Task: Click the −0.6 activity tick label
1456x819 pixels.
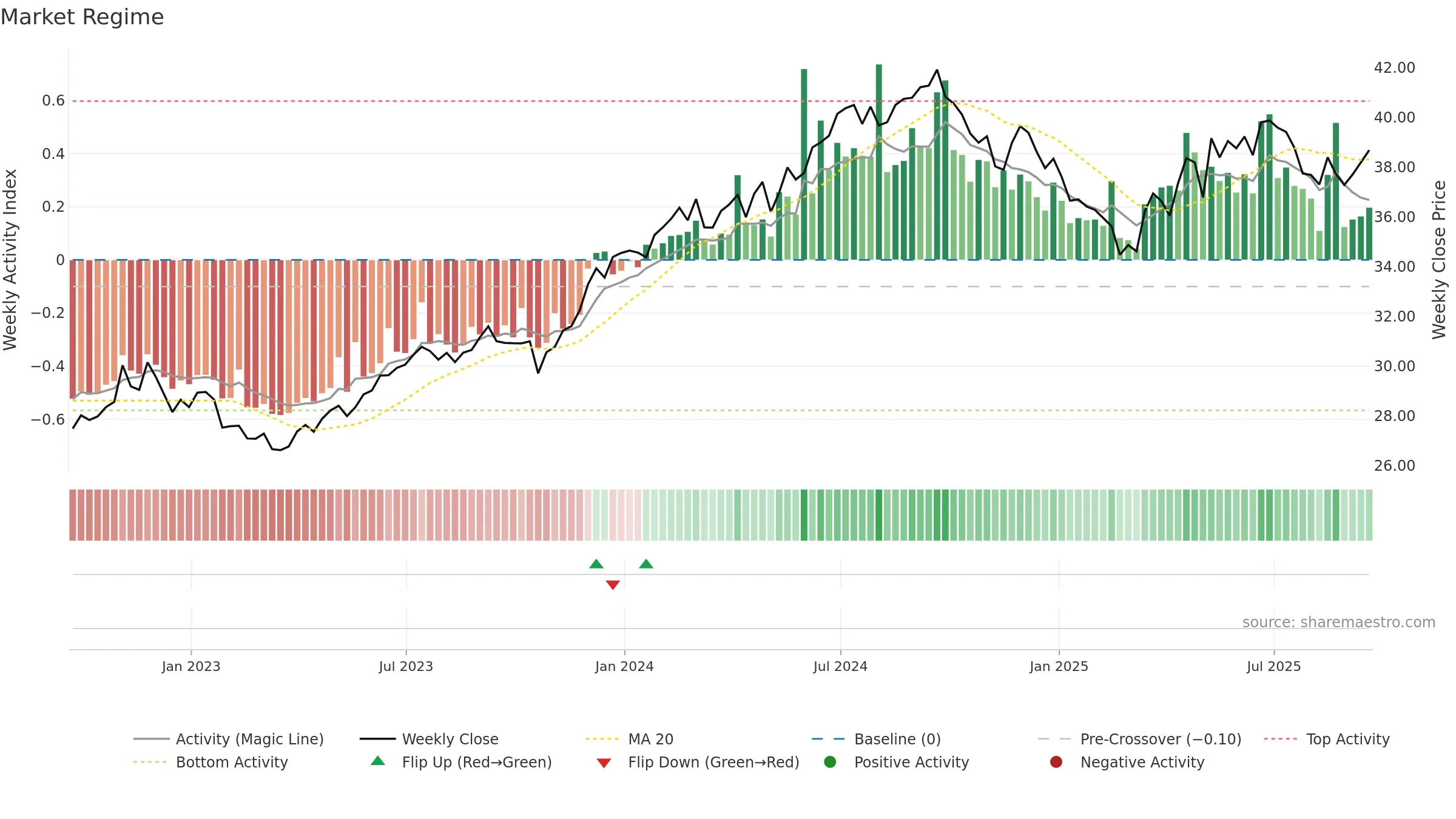Action: coord(48,419)
